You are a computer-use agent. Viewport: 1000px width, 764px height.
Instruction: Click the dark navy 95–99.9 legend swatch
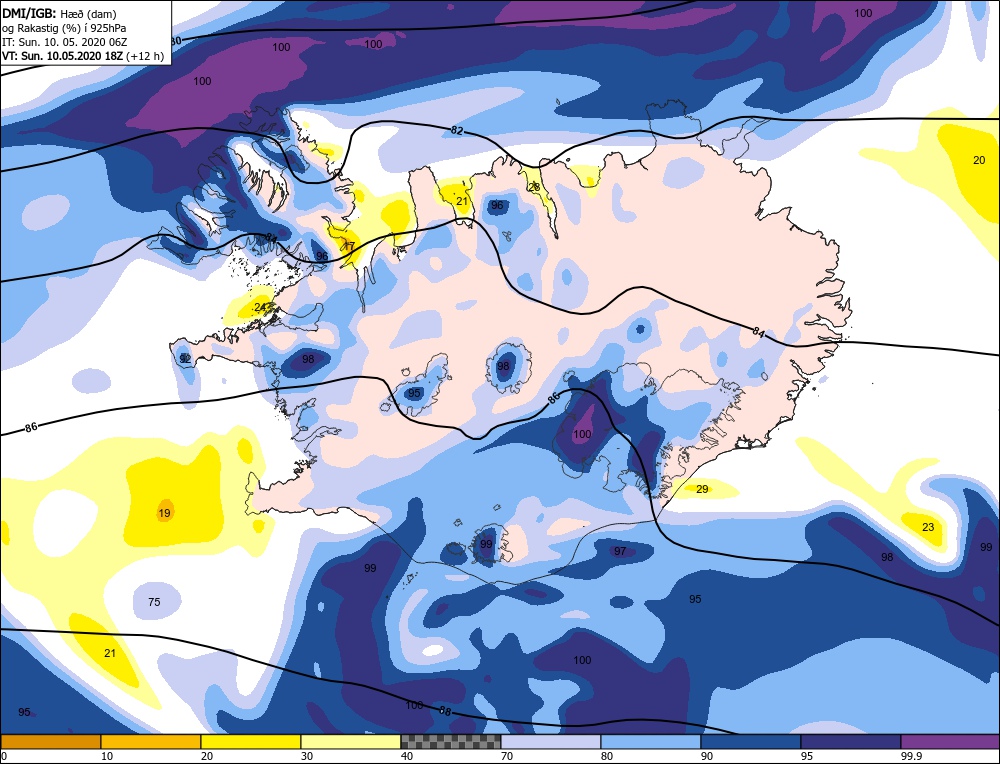coord(851,741)
